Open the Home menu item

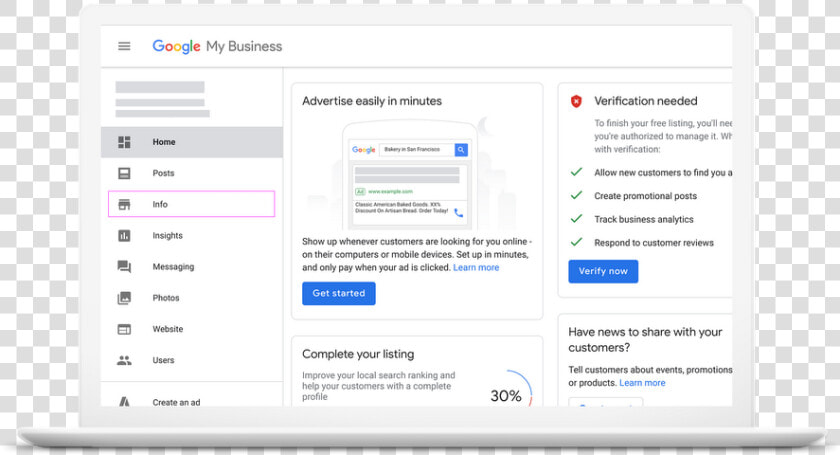(192, 142)
